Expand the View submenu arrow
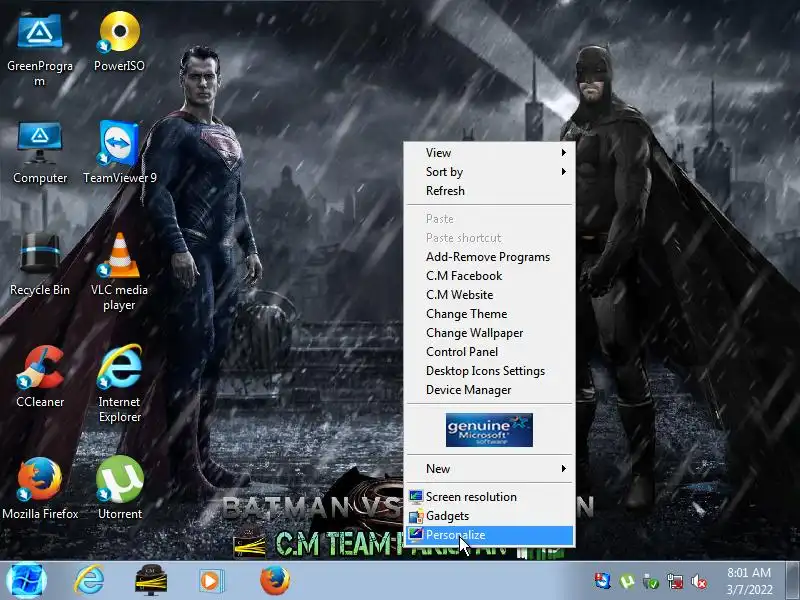Image resolution: width=800 pixels, height=600 pixels. (564, 153)
